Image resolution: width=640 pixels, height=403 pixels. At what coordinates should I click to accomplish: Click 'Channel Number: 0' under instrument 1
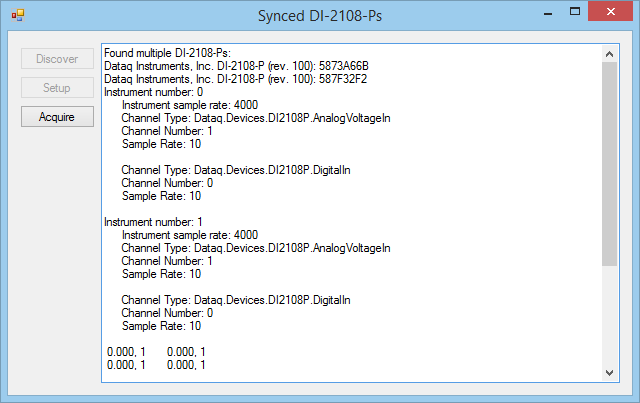[x=167, y=313]
